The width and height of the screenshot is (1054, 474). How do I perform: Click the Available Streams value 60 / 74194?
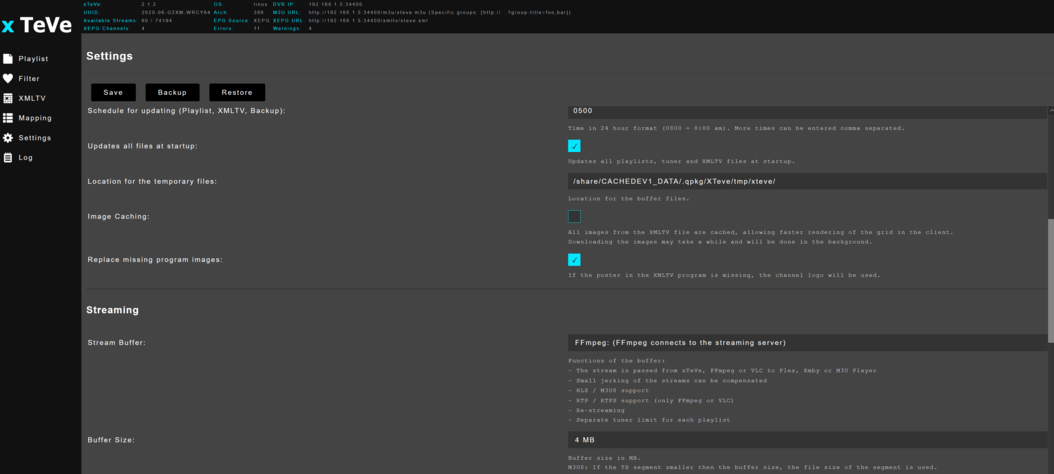tap(157, 20)
